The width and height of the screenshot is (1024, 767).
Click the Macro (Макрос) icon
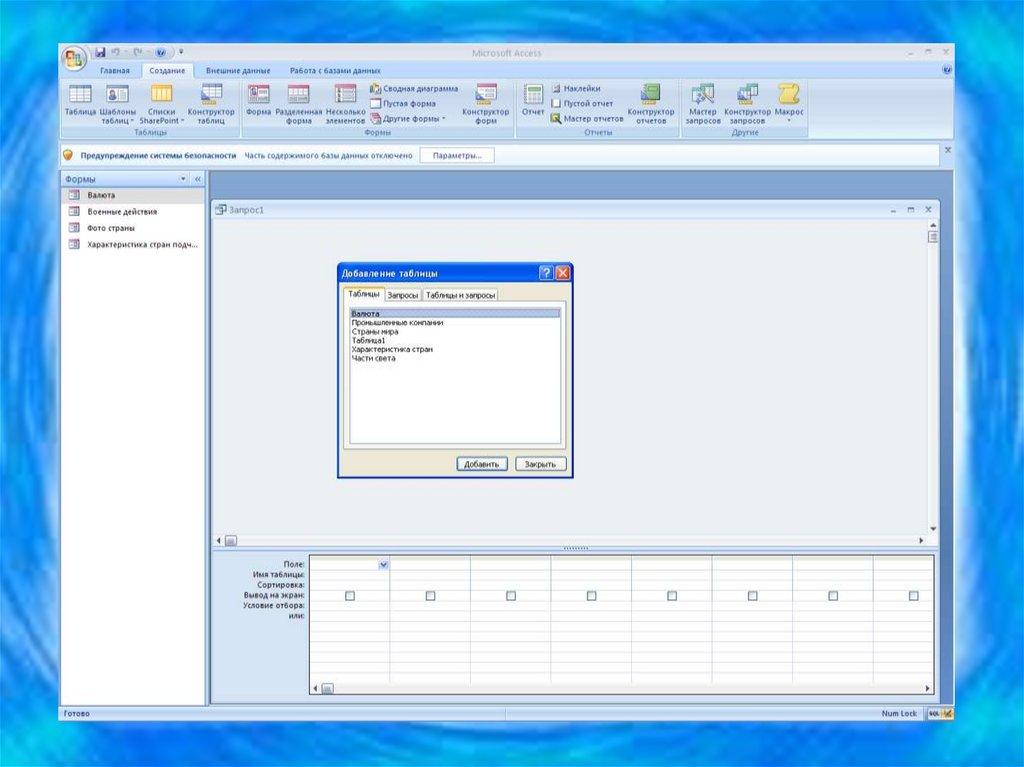pyautogui.click(x=789, y=98)
